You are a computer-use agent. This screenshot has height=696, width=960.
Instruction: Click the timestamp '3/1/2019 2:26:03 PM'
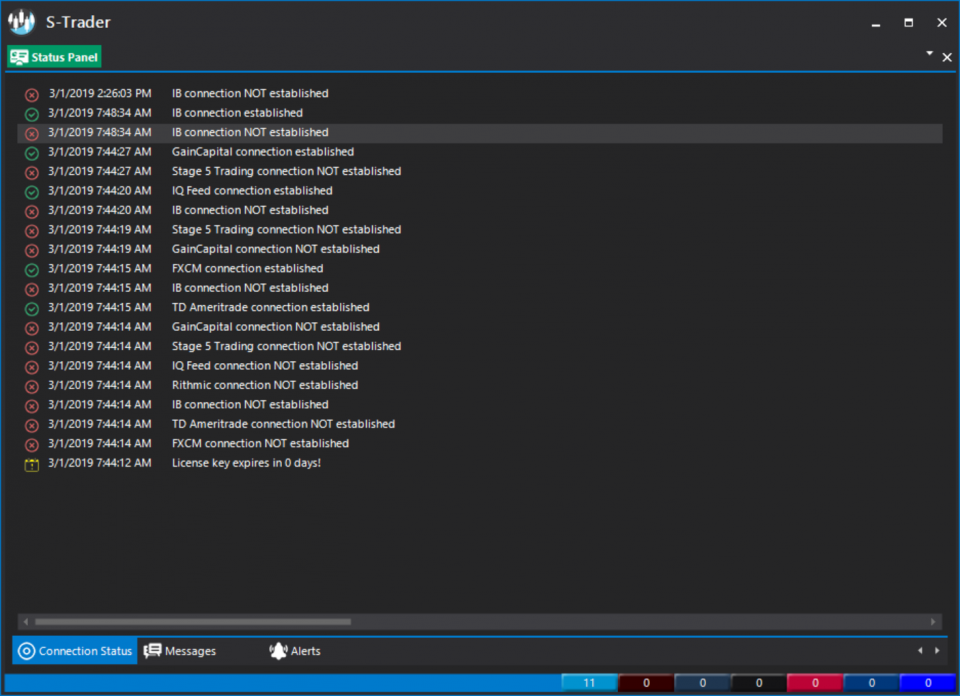pyautogui.click(x=100, y=93)
